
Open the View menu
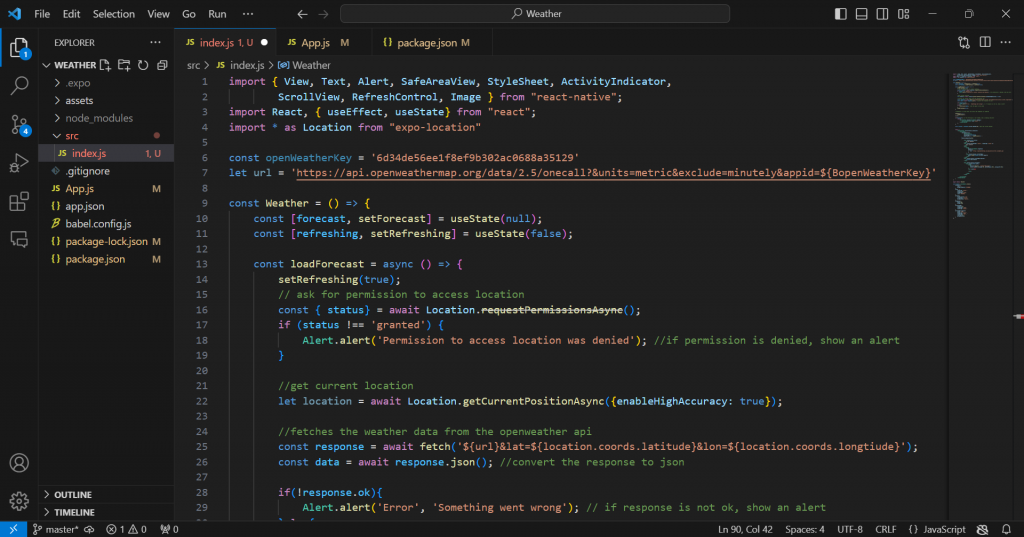tap(158, 14)
